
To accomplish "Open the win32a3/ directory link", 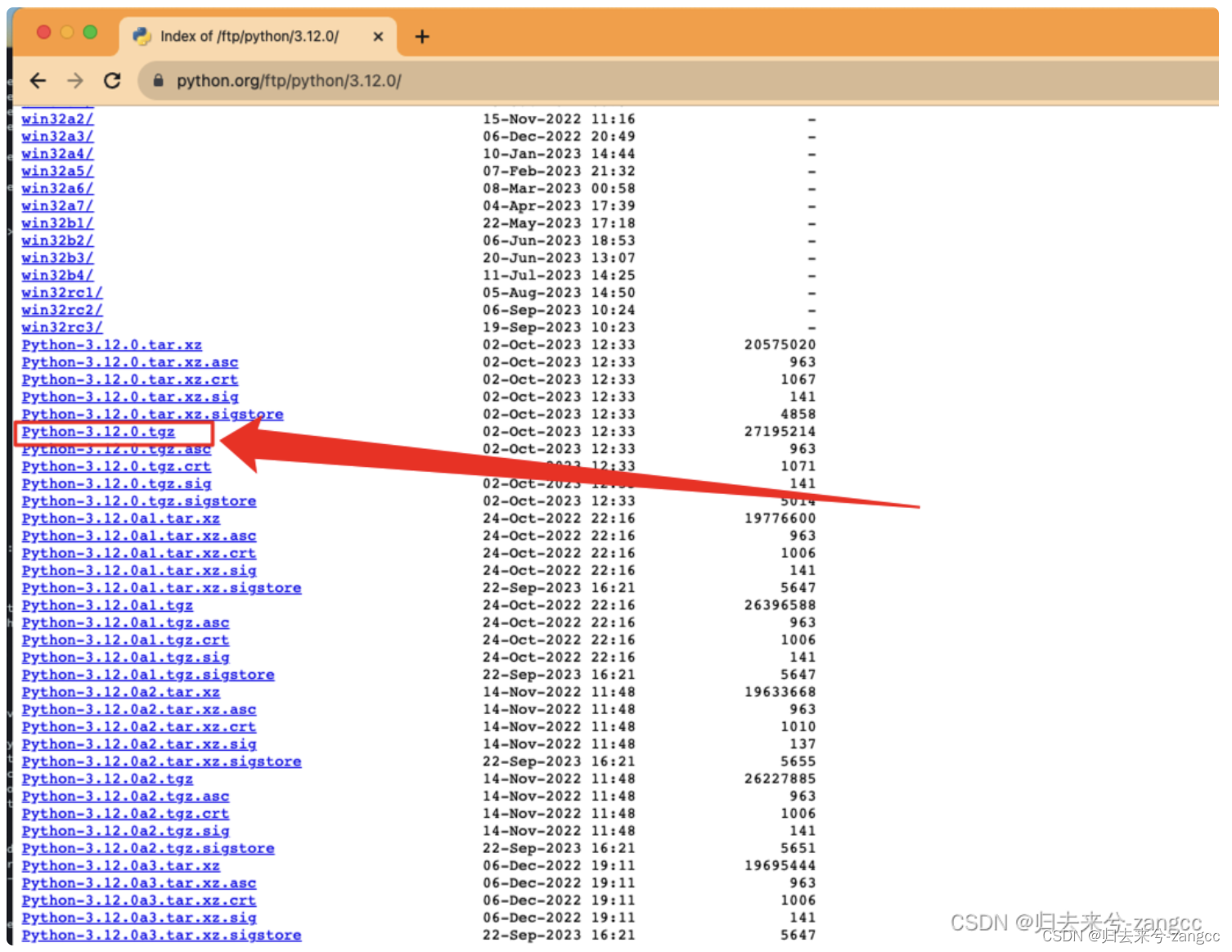I will [57, 137].
